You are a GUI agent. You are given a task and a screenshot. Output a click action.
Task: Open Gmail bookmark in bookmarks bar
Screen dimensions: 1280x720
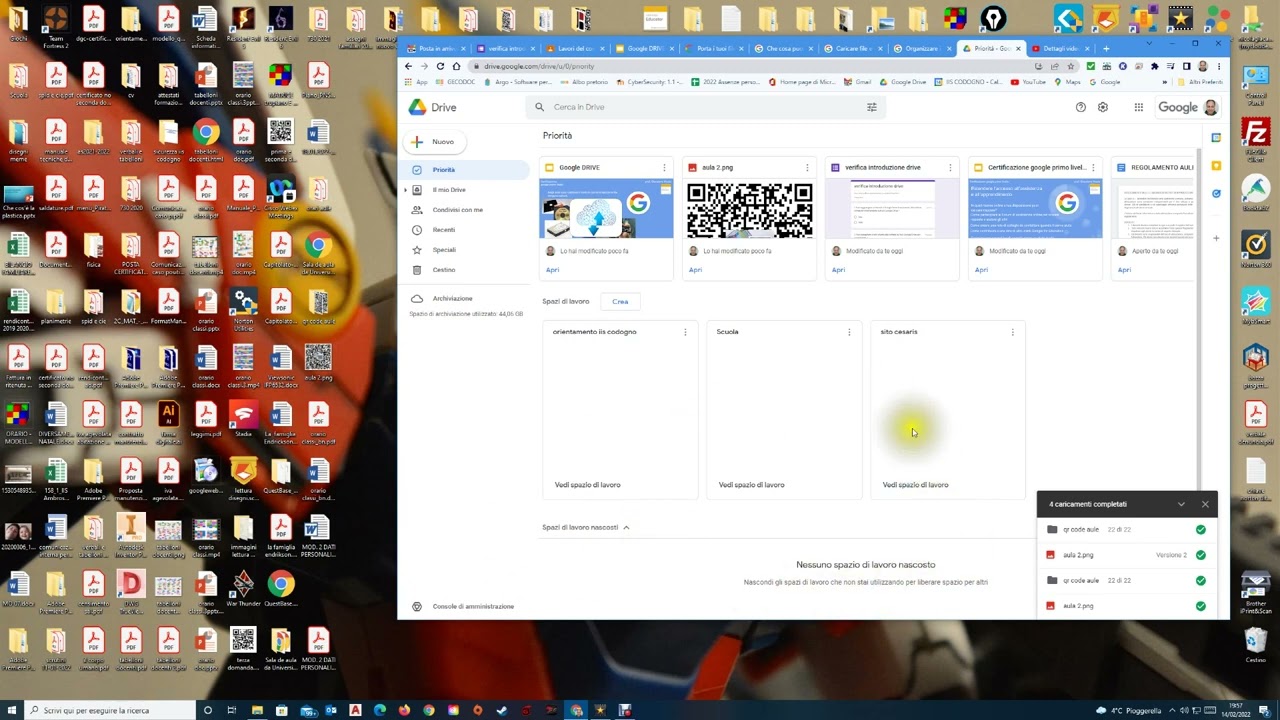(x=858, y=82)
